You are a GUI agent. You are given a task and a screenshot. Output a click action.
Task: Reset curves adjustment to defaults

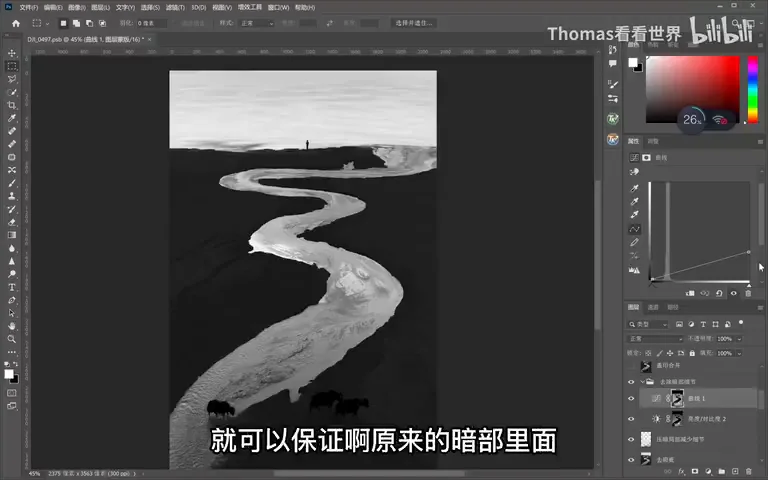(x=719, y=293)
